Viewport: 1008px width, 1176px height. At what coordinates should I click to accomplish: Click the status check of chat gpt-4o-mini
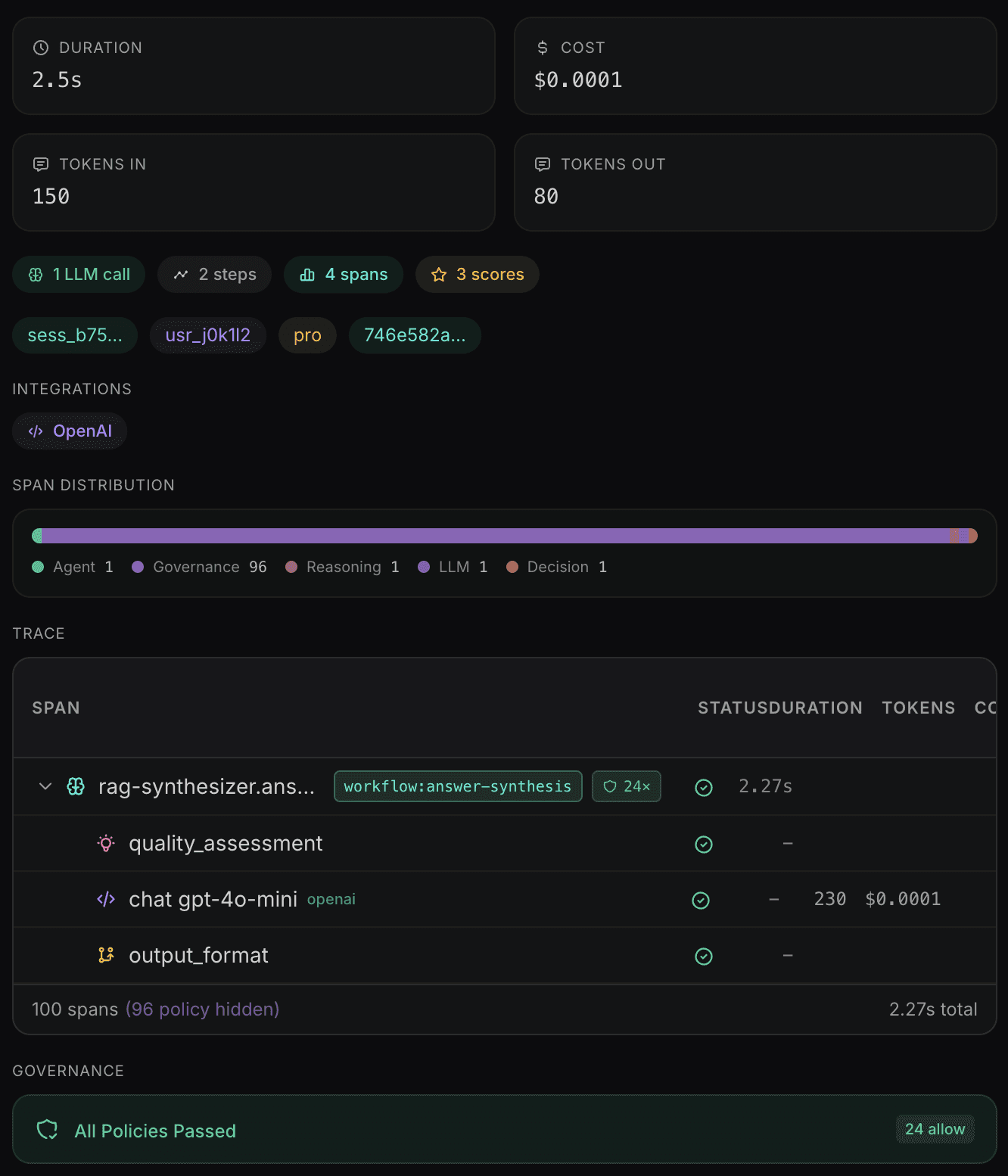coord(701,900)
